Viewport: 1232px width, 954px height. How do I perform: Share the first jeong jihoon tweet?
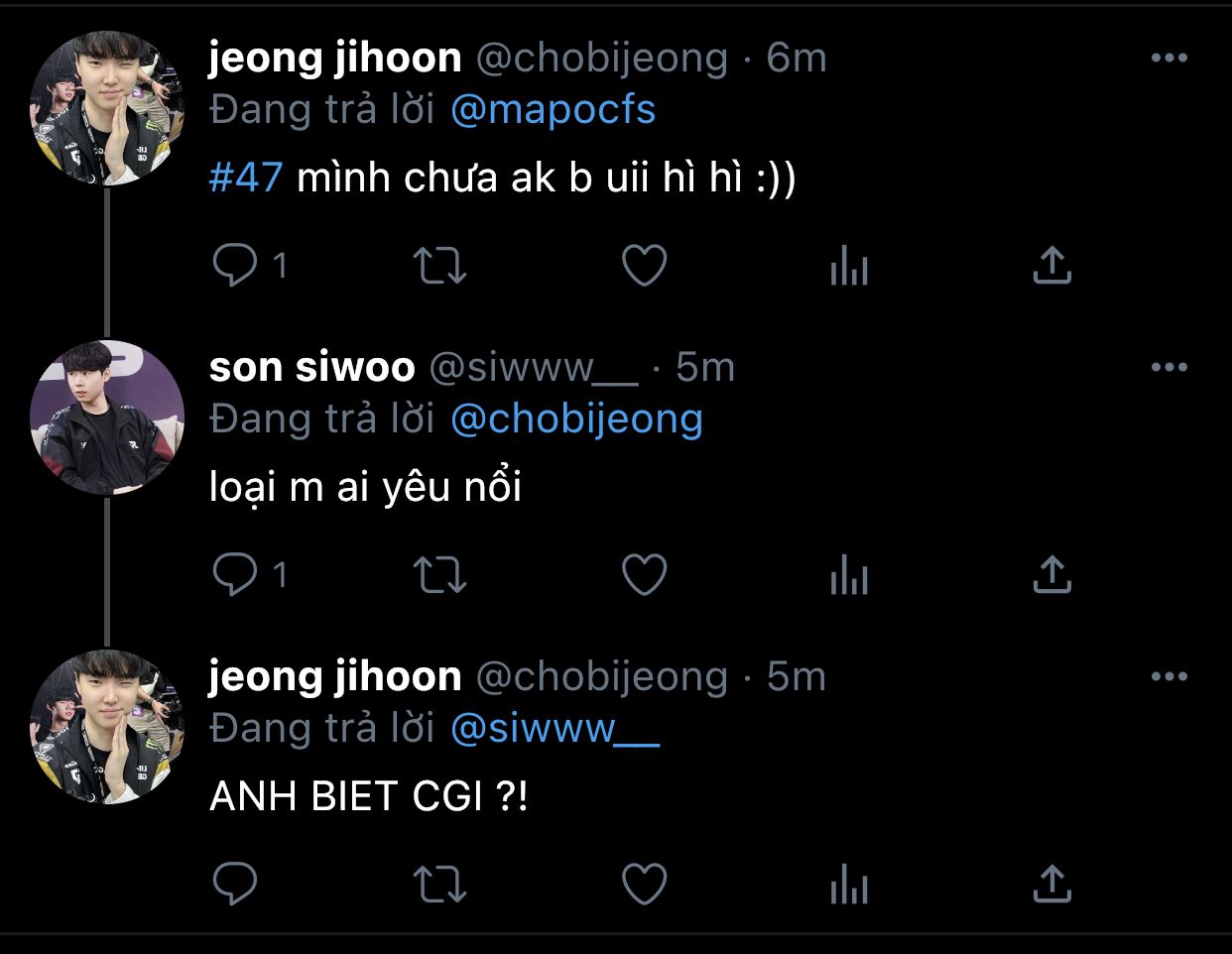tap(1051, 265)
